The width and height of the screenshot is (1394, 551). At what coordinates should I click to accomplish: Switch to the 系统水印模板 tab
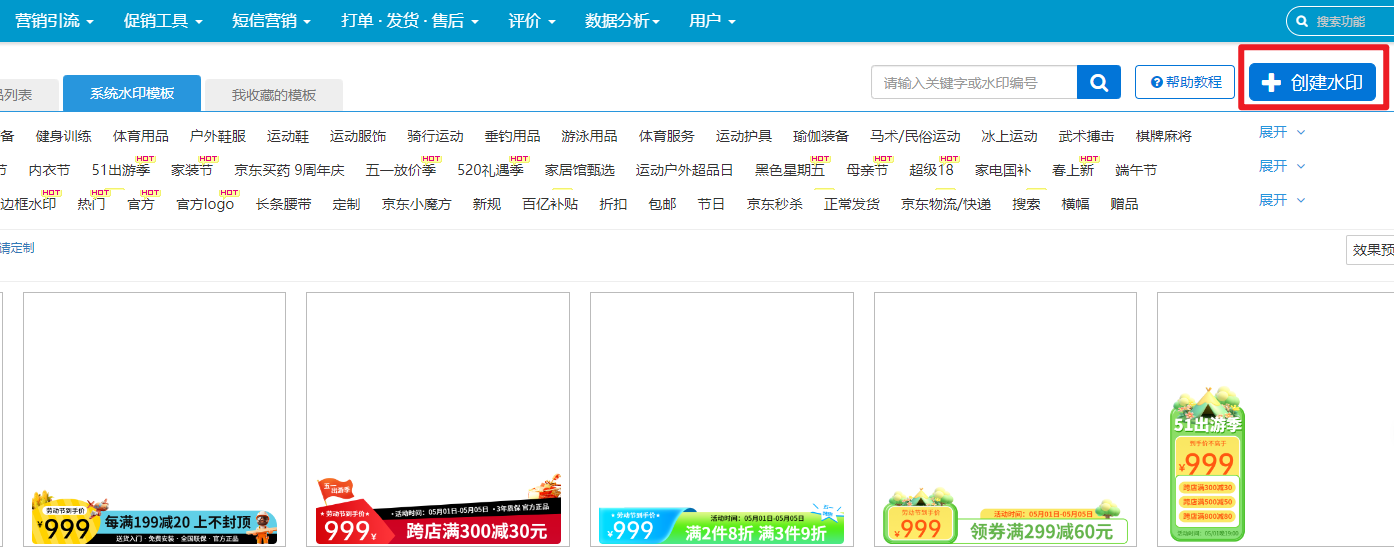[132, 94]
